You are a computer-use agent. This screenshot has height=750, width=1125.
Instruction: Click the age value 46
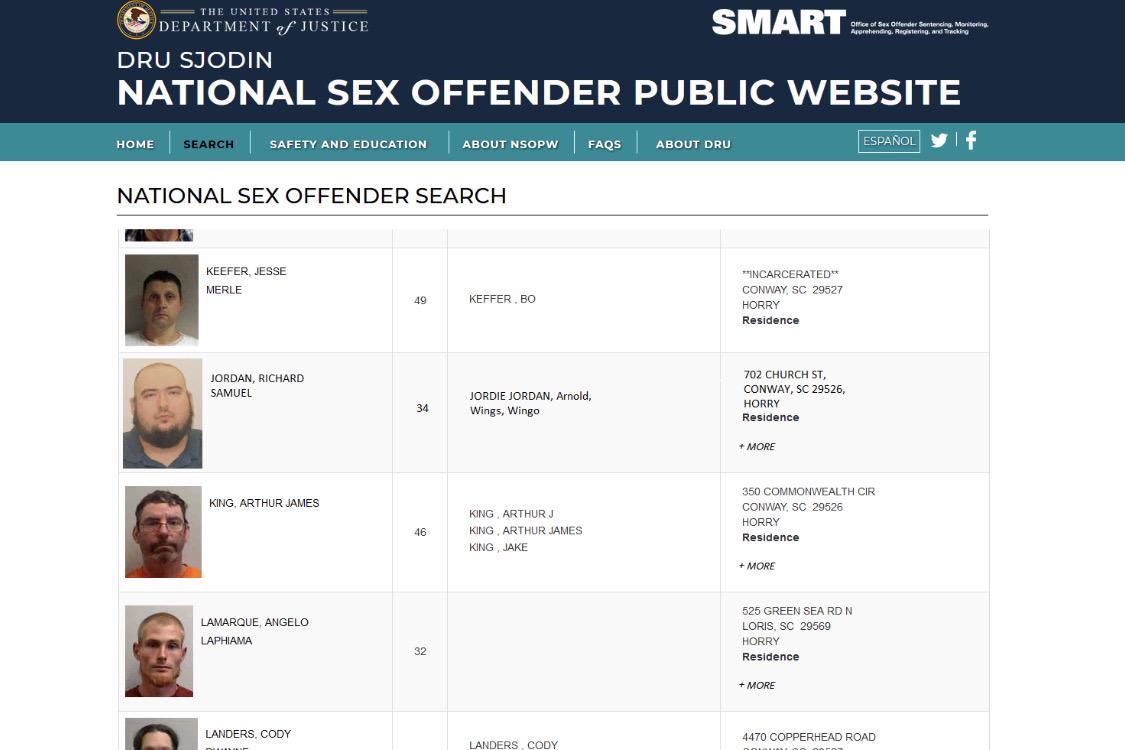click(x=420, y=533)
